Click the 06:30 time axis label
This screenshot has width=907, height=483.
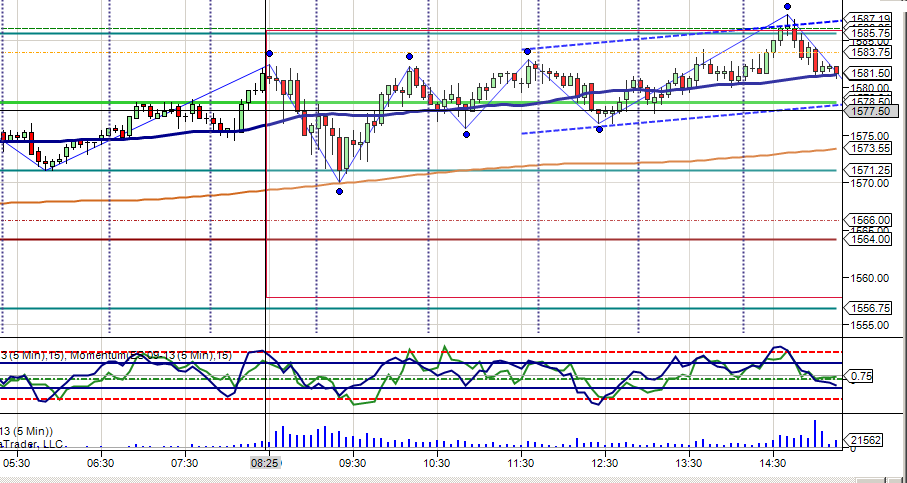pyautogui.click(x=101, y=463)
